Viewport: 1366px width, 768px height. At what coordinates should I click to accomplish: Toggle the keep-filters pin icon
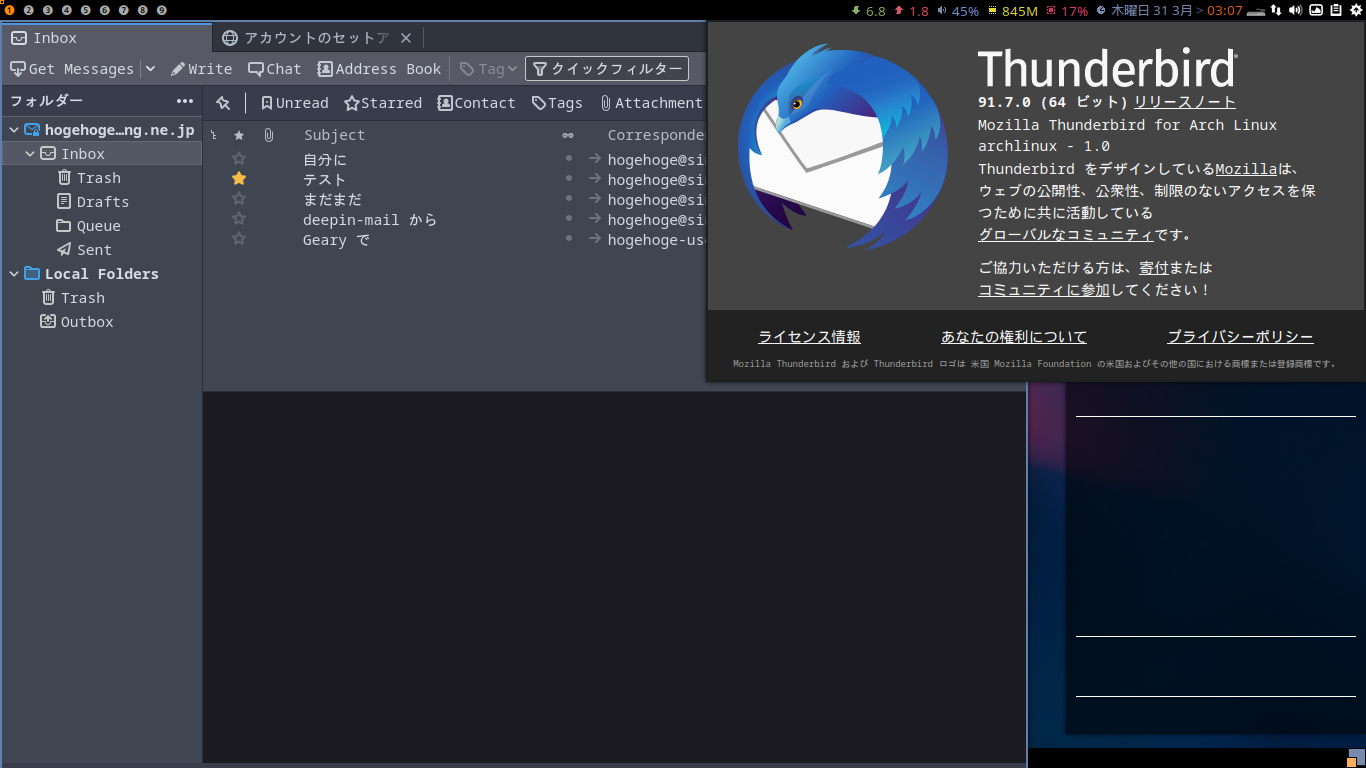tap(223, 103)
